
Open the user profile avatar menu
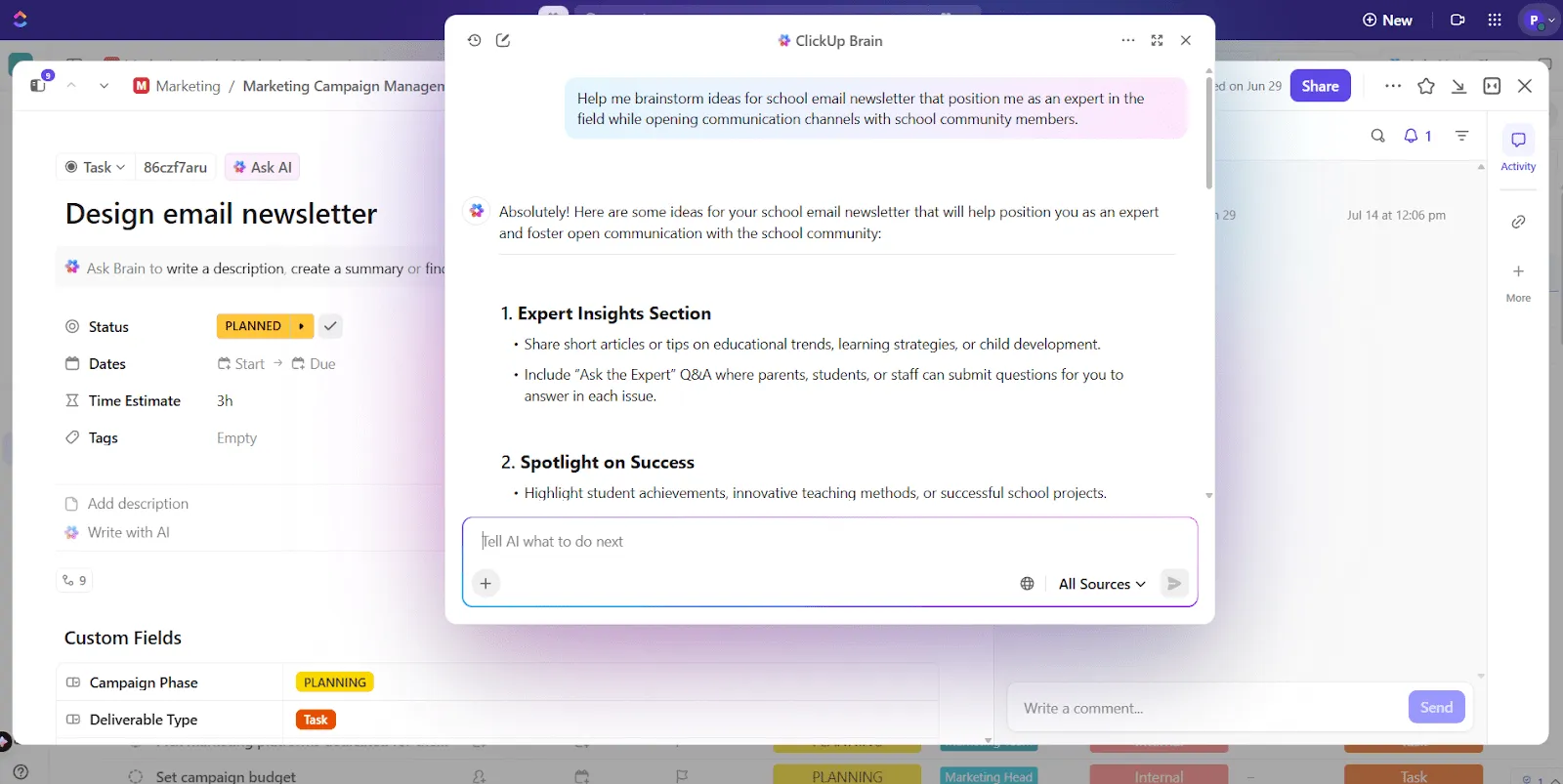tap(1538, 20)
